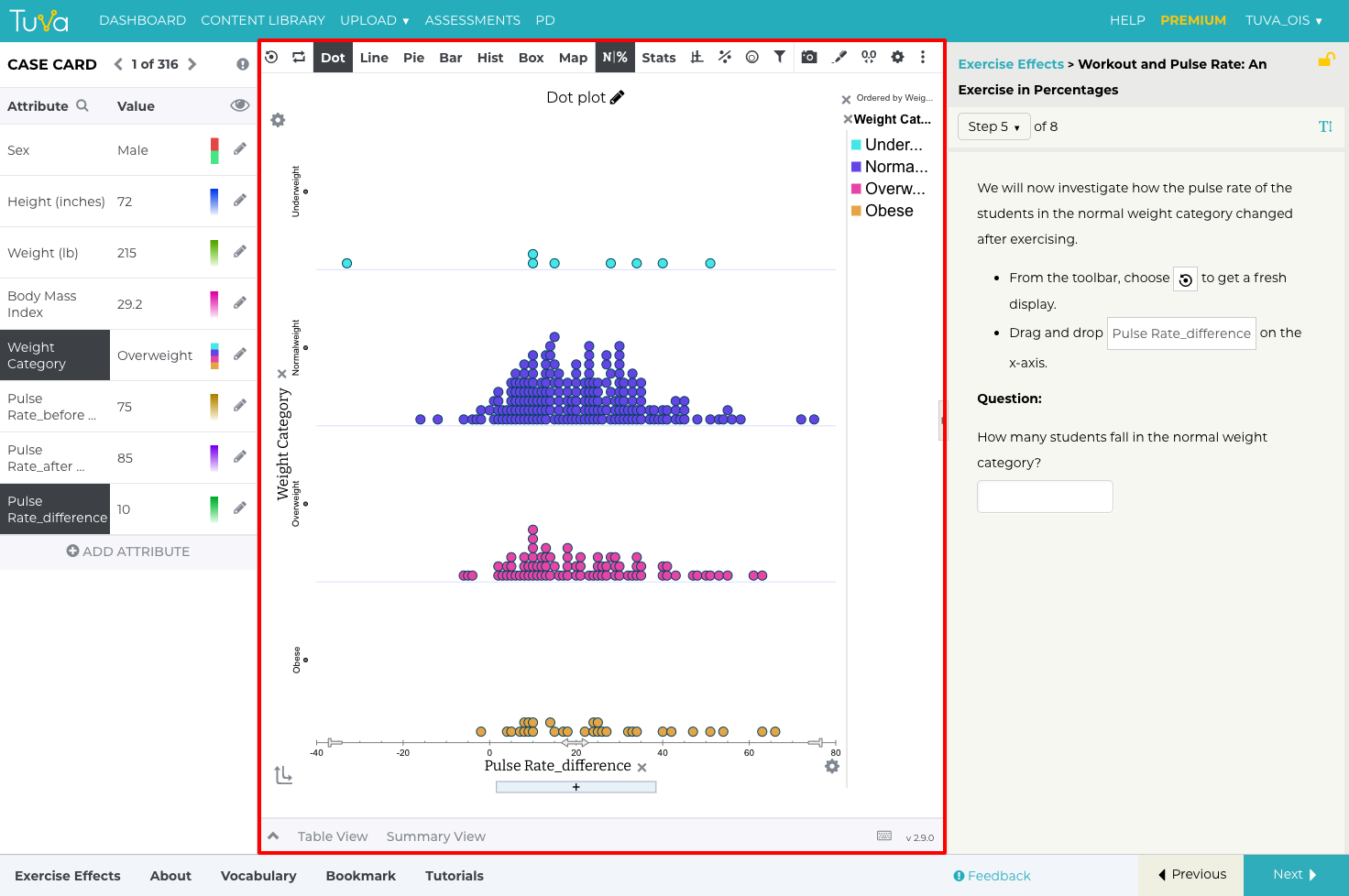Toggle the N|% counts display
The height and width of the screenshot is (896, 1349).
(x=615, y=57)
